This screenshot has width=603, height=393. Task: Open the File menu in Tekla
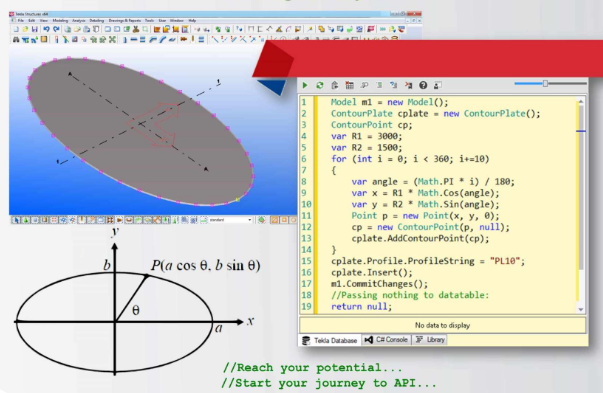[20, 20]
